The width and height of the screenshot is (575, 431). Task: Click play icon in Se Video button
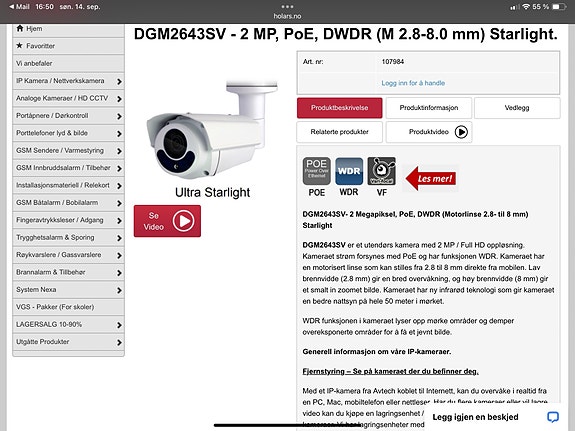coord(183,221)
